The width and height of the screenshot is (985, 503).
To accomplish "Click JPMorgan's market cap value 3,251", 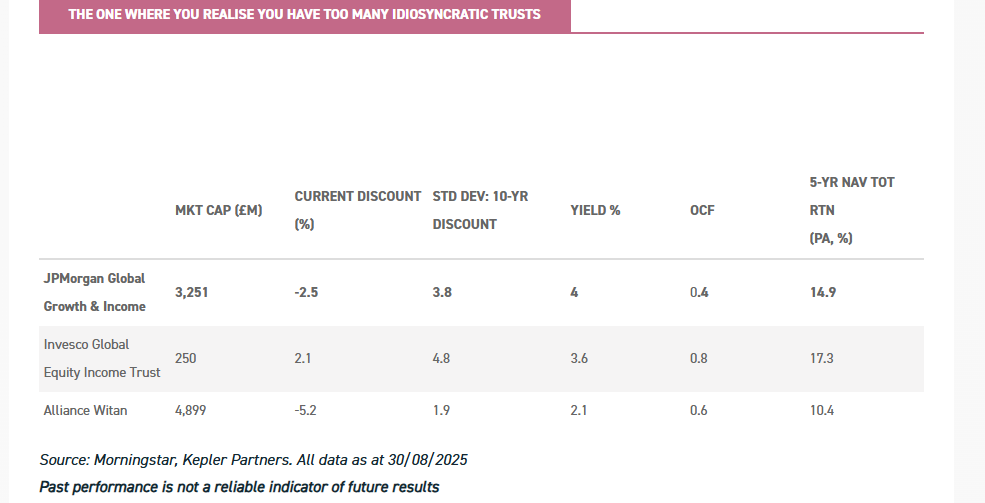I will [x=192, y=293].
